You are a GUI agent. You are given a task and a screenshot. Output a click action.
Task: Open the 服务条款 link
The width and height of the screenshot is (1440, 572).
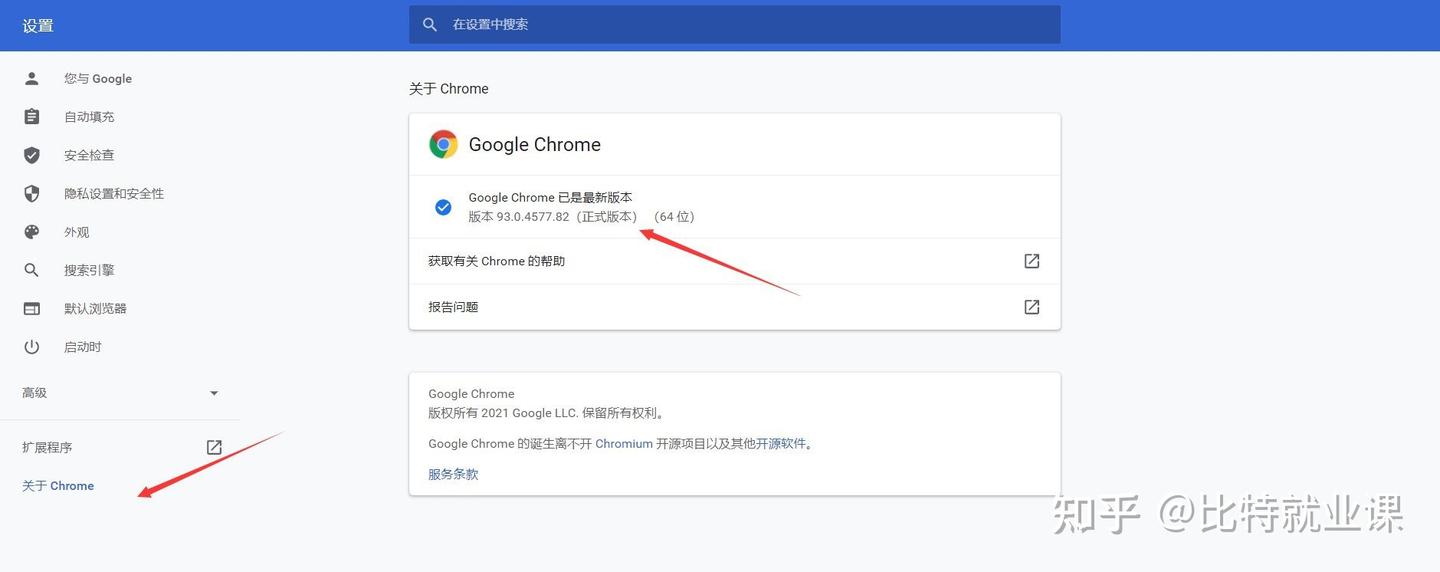click(453, 474)
